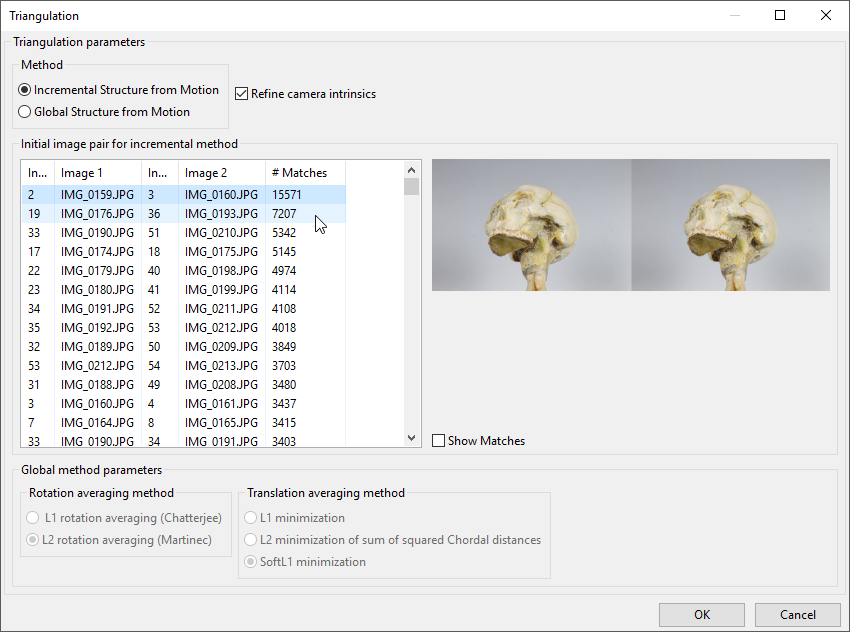Toggle Refine camera intrinsics checkbox

click(x=241, y=94)
